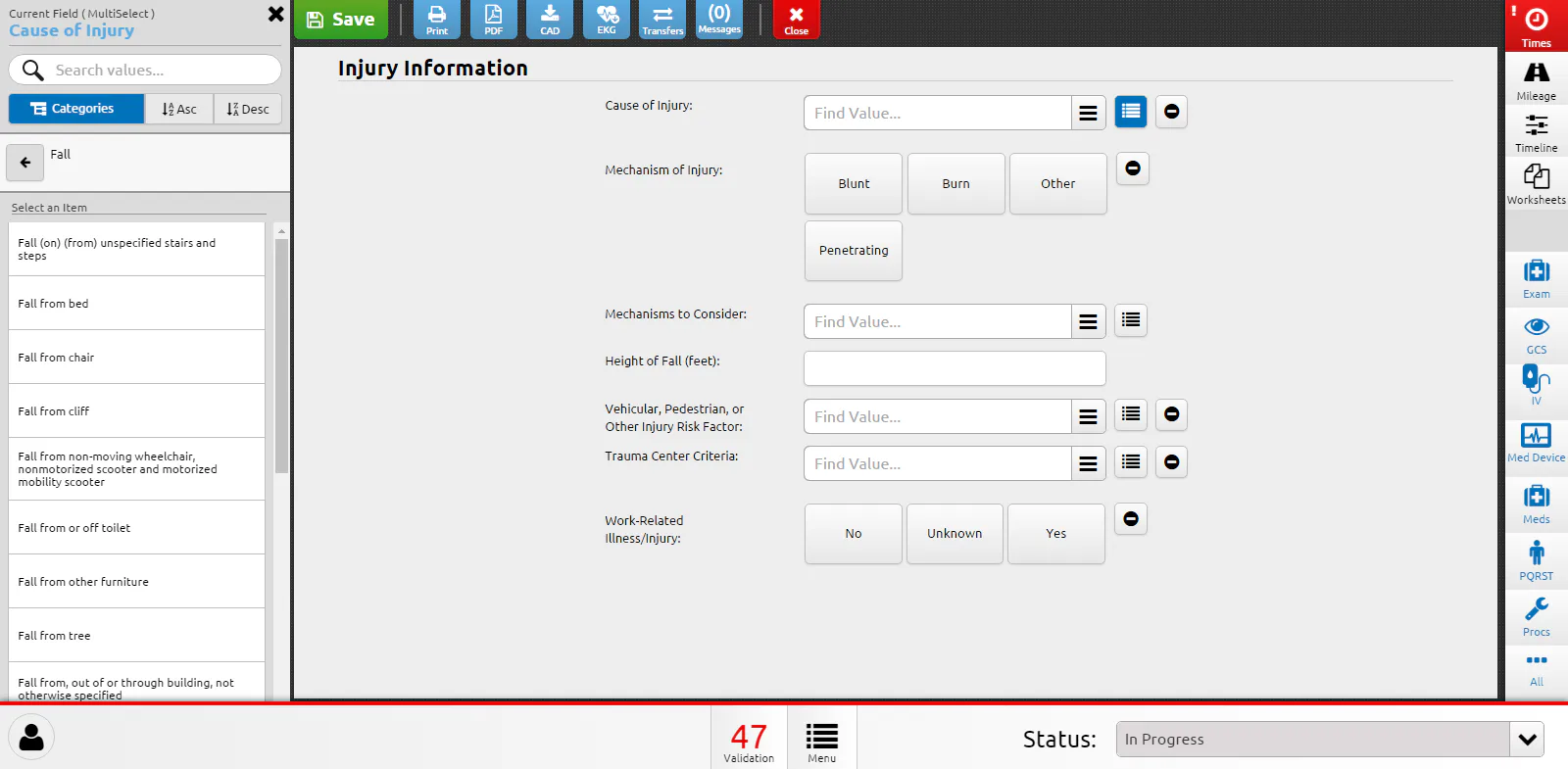
Task: Open the Times panel
Action: pyautogui.click(x=1537, y=25)
